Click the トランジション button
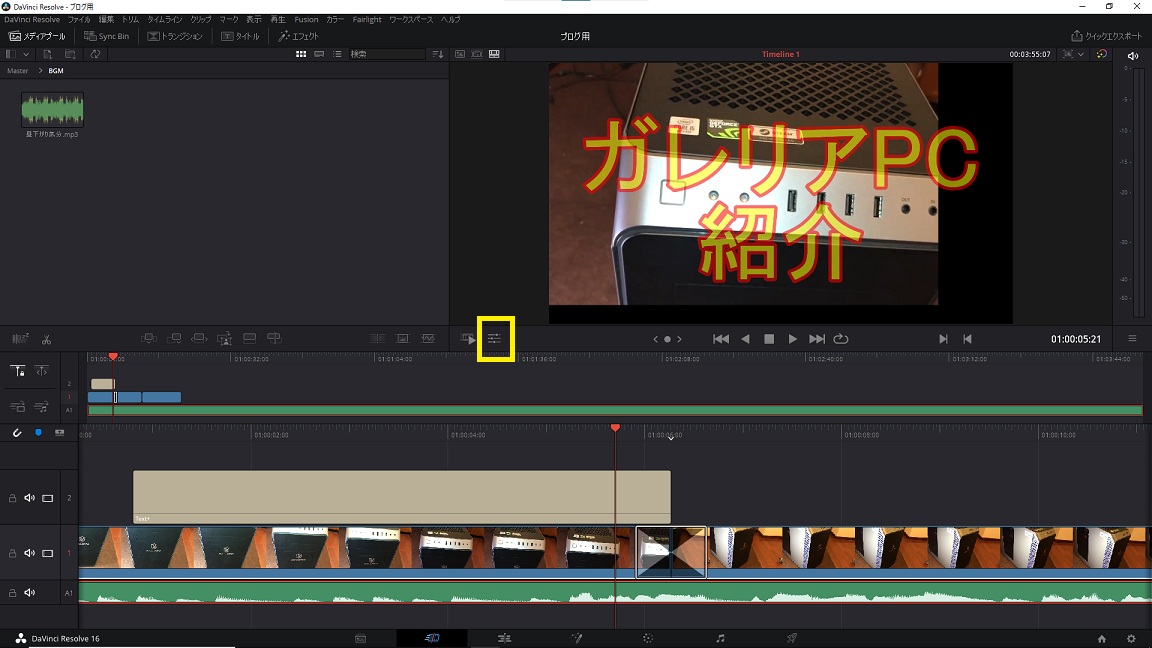Viewport: 1152px width, 648px height. 176,36
